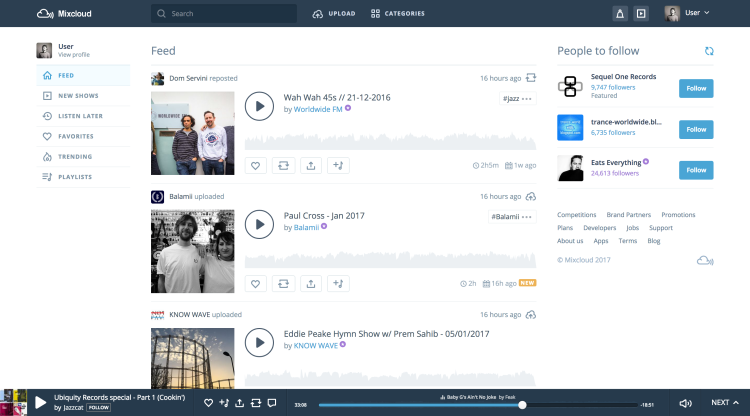This screenshot has width=750, height=416.
Task: Open the Wah Wah 45s cover thumbnail
Action: (193, 133)
